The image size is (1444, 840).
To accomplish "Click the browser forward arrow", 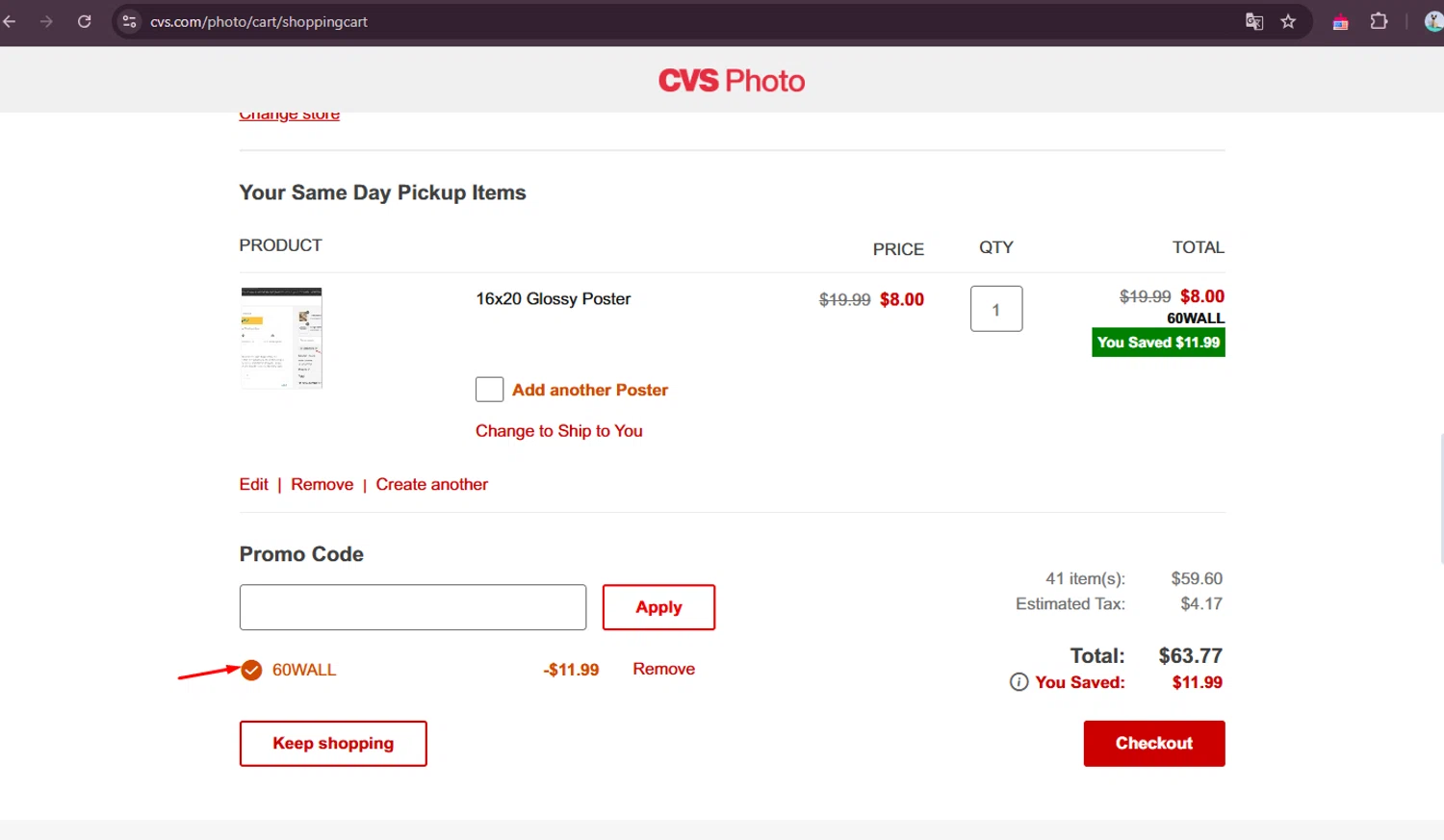I will click(x=46, y=21).
